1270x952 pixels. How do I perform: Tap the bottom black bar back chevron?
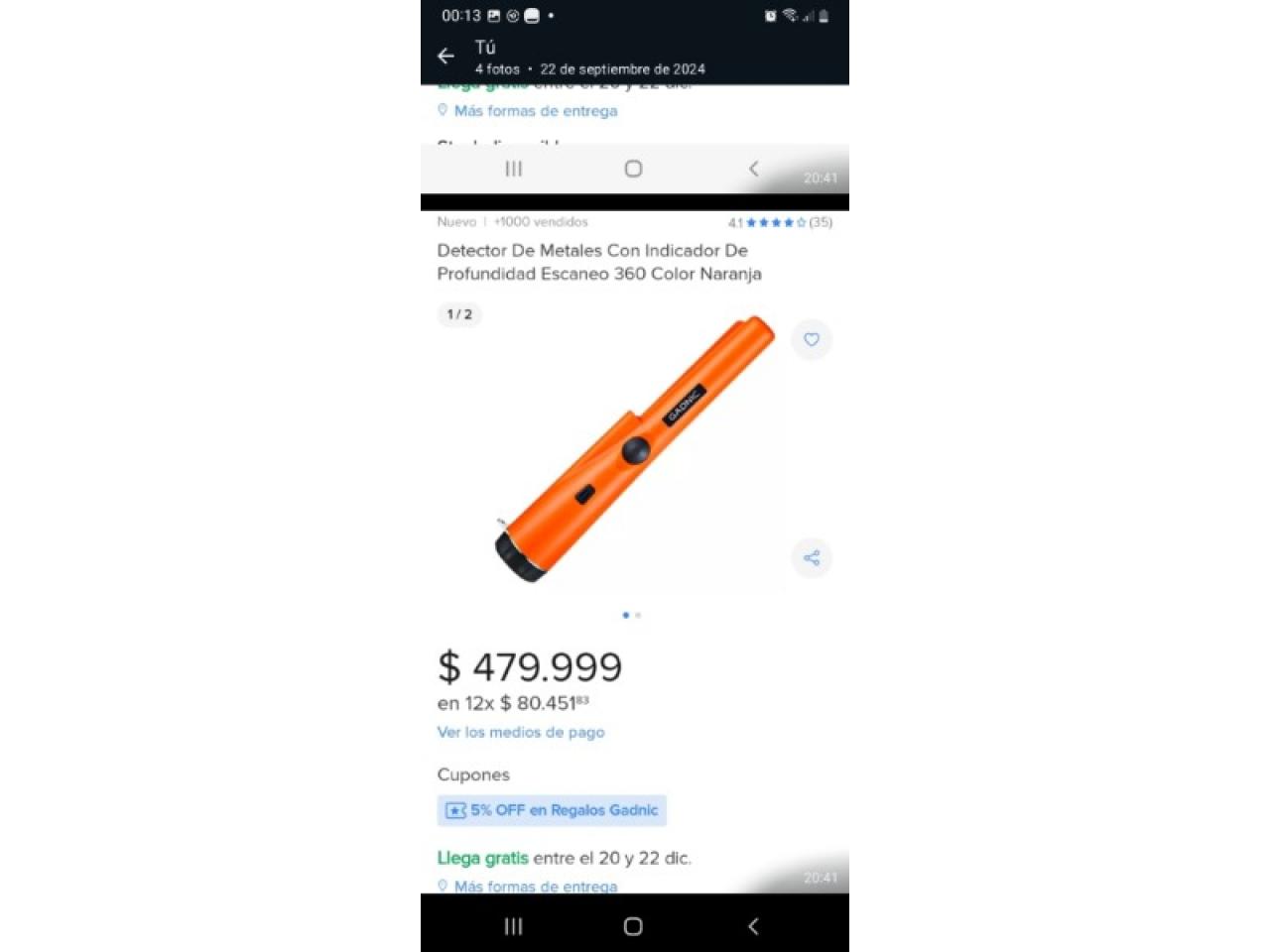click(x=753, y=926)
